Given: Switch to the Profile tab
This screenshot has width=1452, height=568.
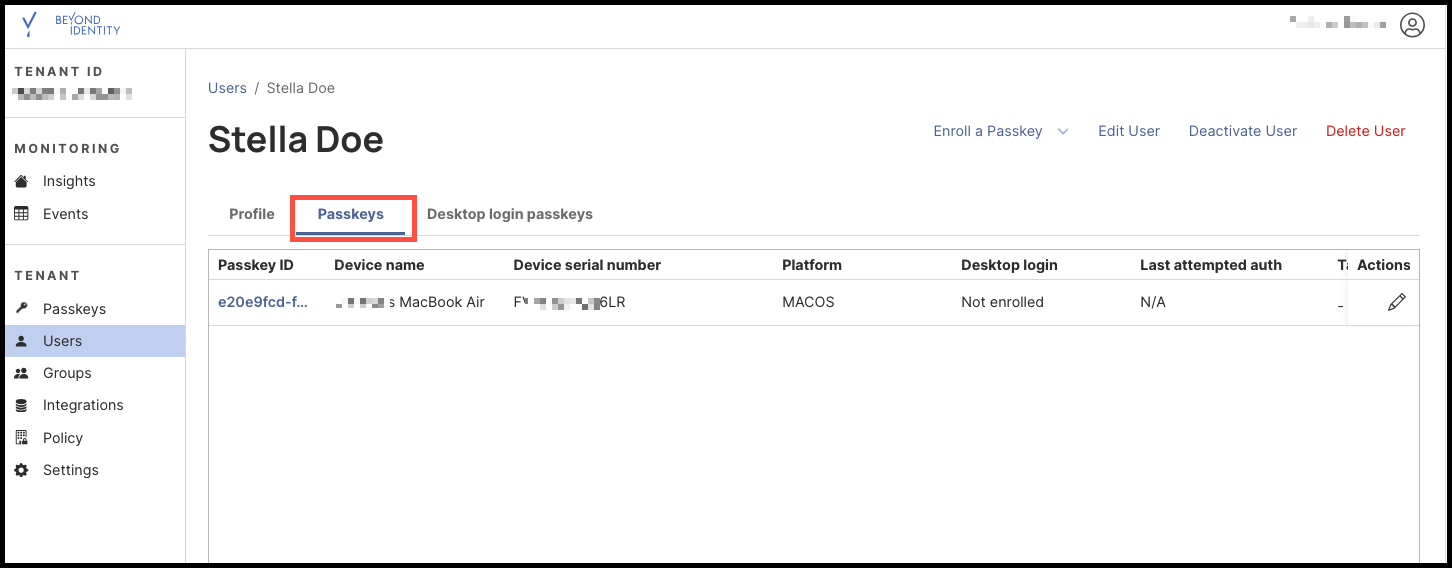Looking at the screenshot, I should [251, 214].
